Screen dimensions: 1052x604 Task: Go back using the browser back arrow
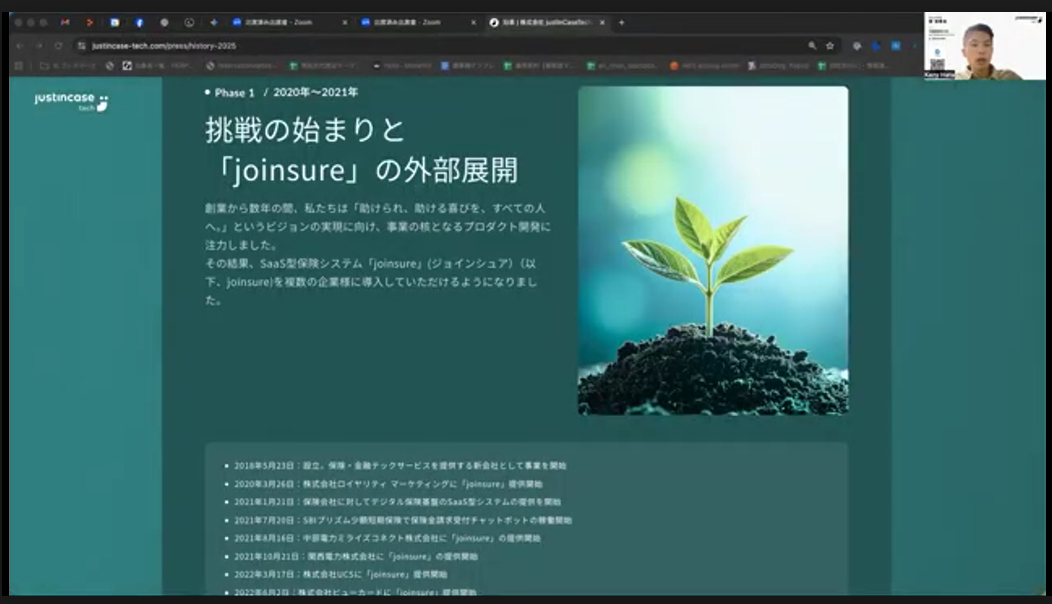pos(20,45)
